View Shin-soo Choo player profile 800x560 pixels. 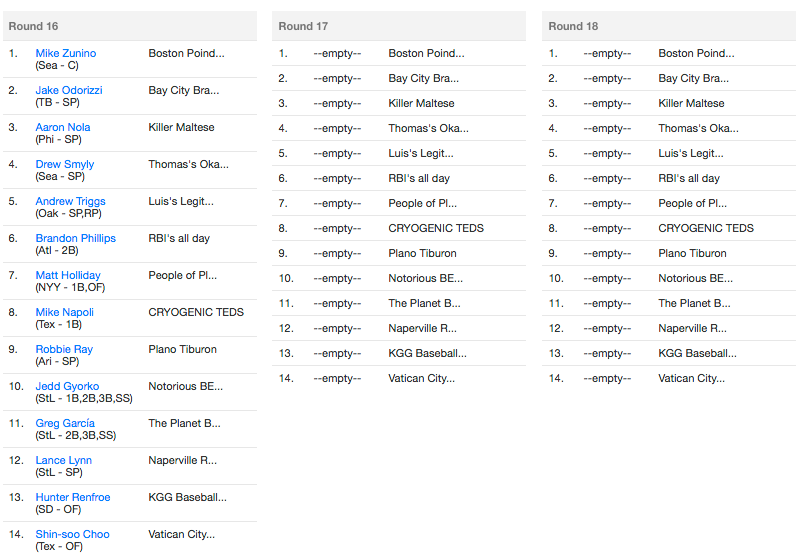tap(72, 534)
